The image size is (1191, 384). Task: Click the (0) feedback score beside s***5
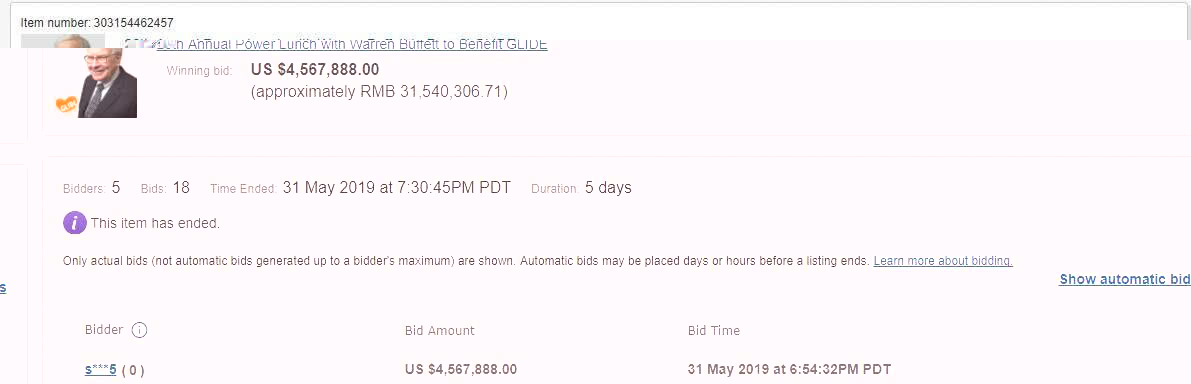pos(133,370)
